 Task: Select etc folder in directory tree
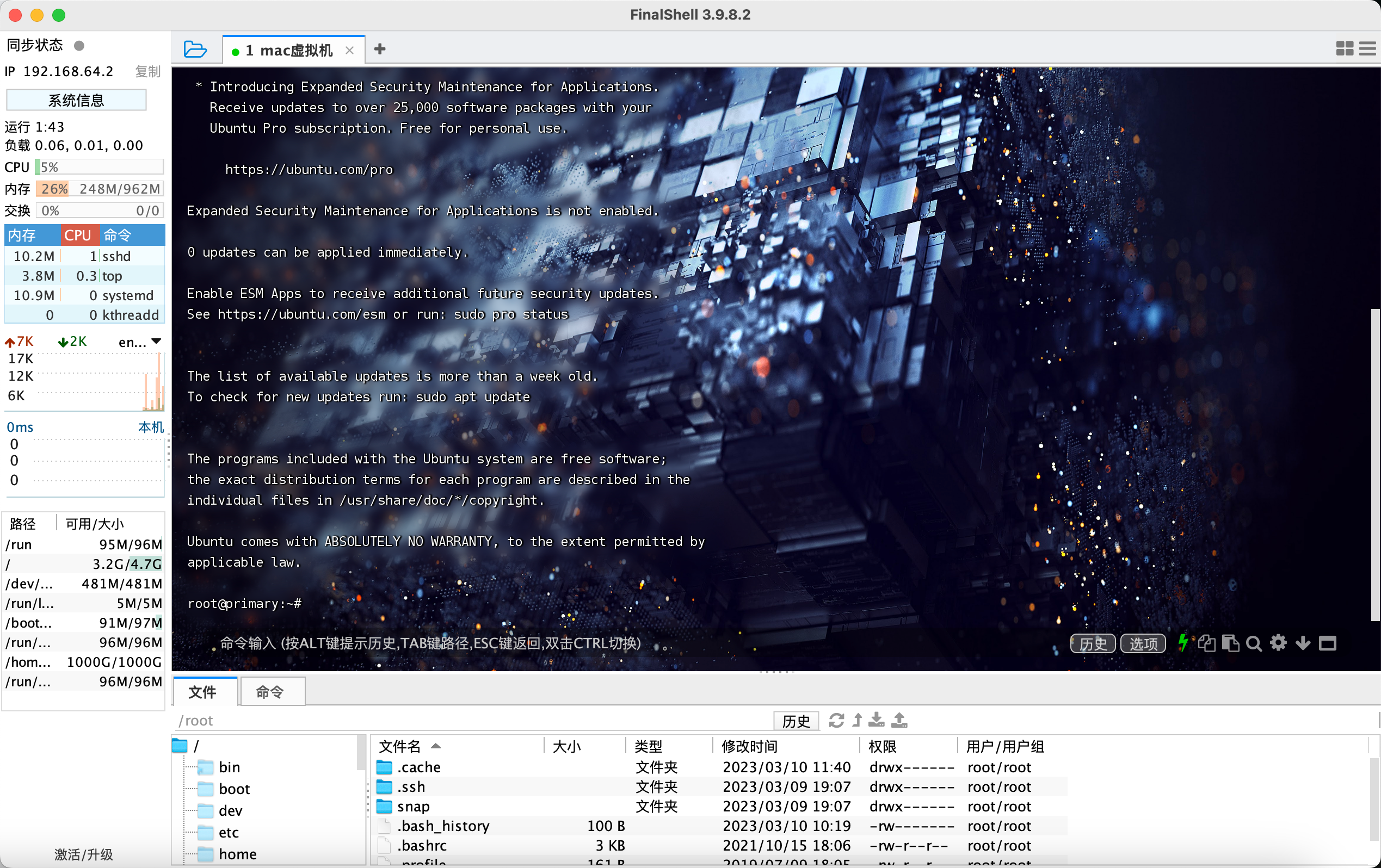[219, 833]
